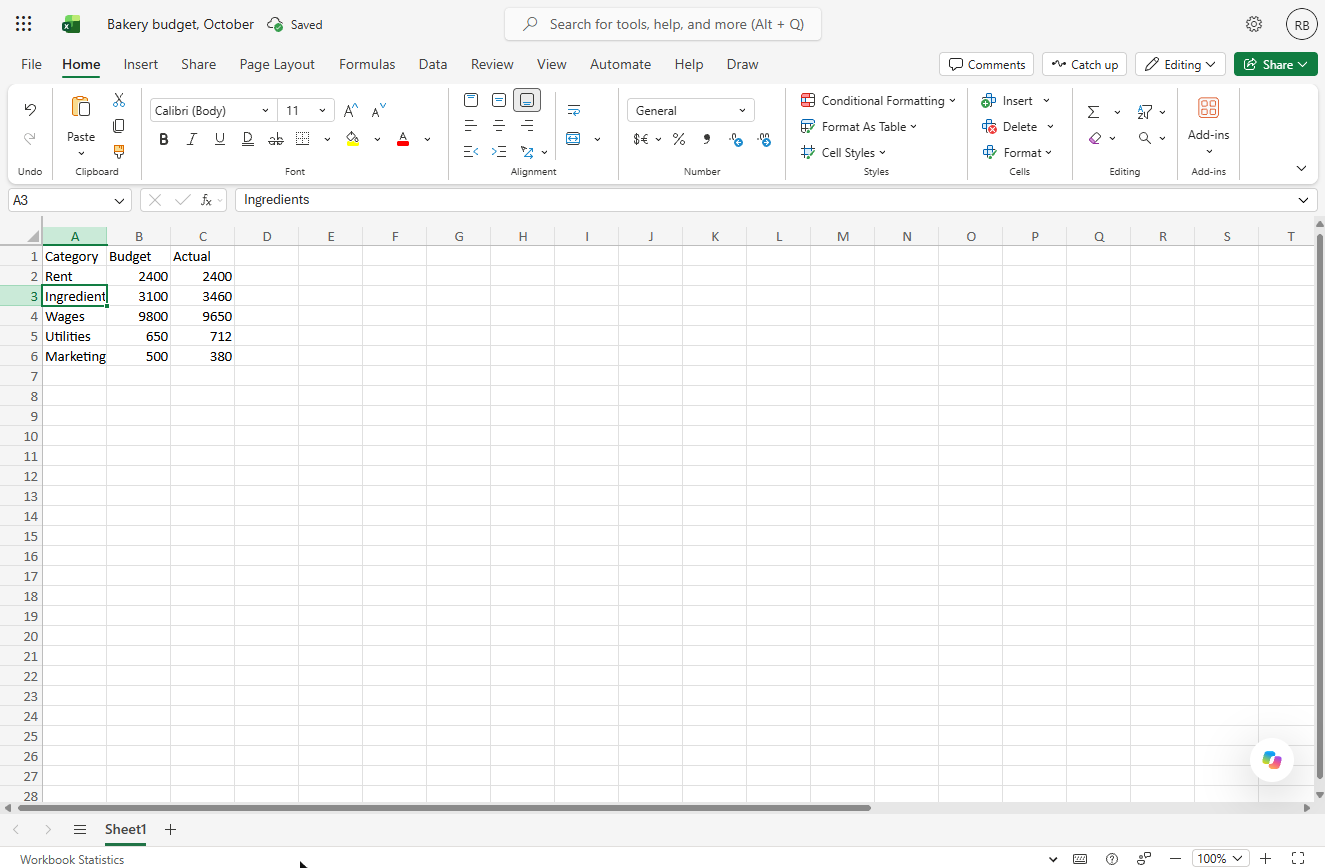The height and width of the screenshot is (868, 1325).
Task: Center text horizontally in the cell
Action: click(x=499, y=126)
